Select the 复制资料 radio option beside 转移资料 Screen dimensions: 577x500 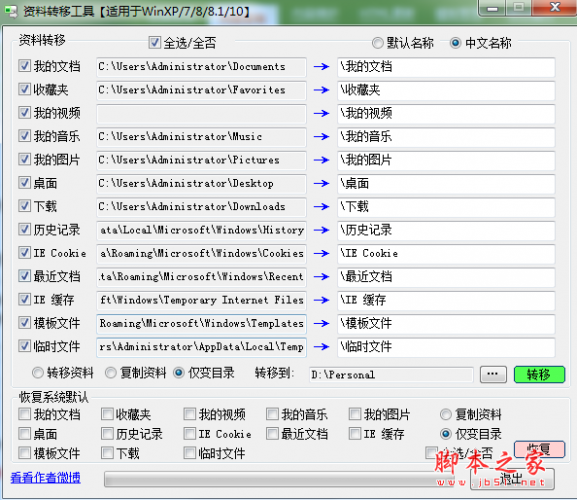point(111,373)
